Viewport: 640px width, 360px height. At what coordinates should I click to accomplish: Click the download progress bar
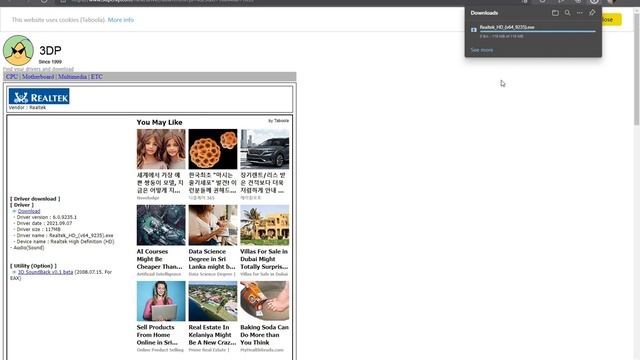click(538, 31)
